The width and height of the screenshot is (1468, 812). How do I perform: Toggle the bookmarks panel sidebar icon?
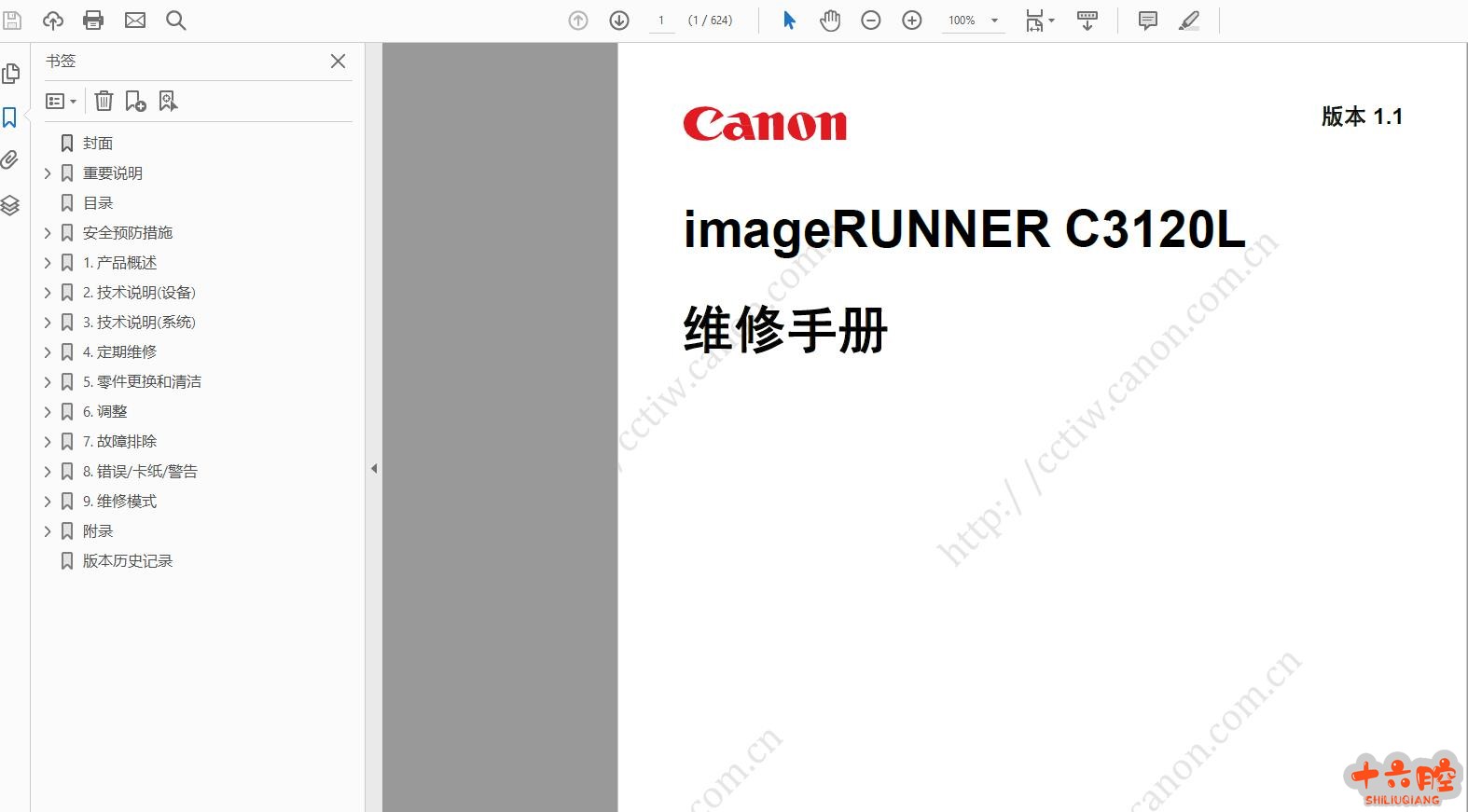click(10, 117)
